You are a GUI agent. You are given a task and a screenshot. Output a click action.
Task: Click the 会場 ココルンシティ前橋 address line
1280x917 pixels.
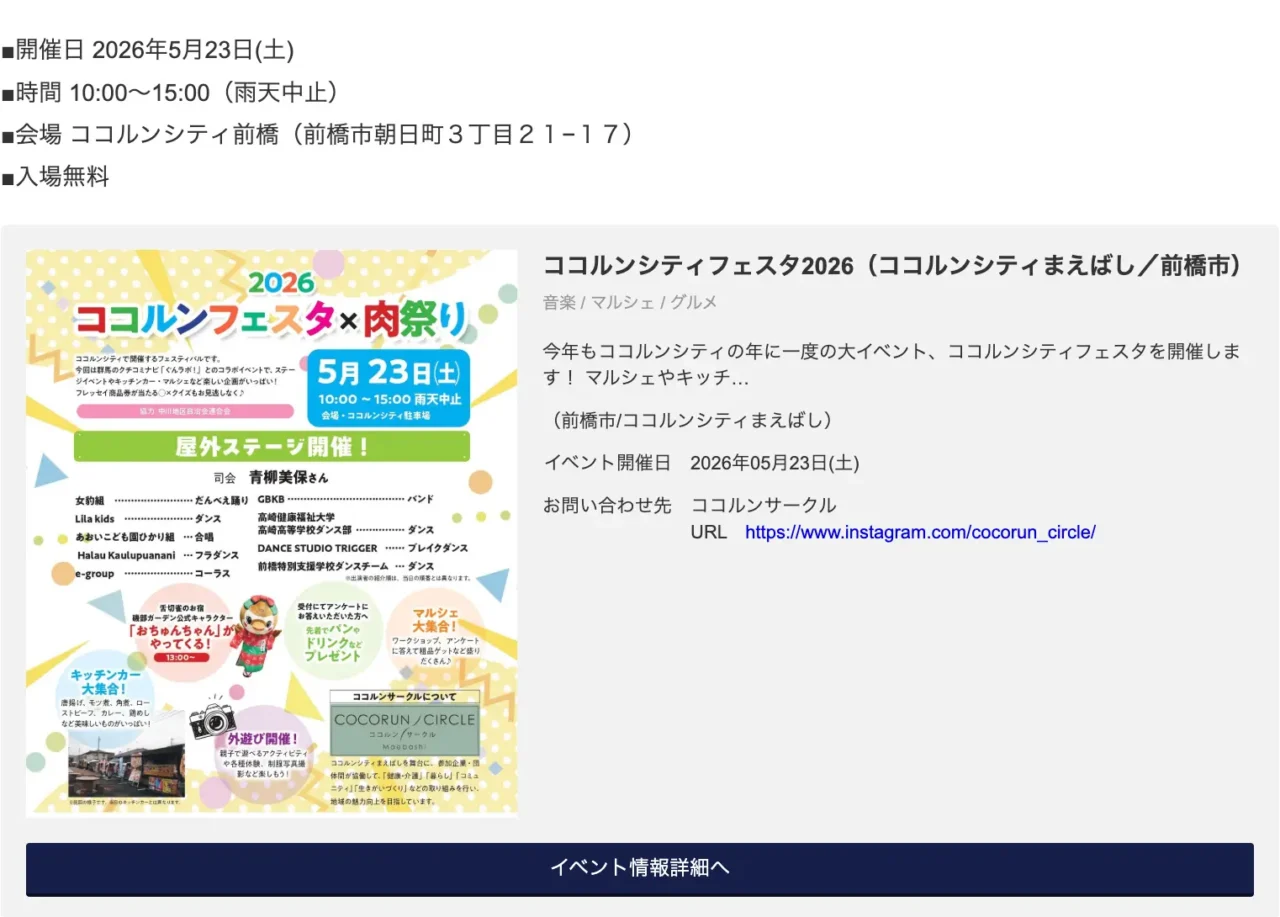coord(318,135)
